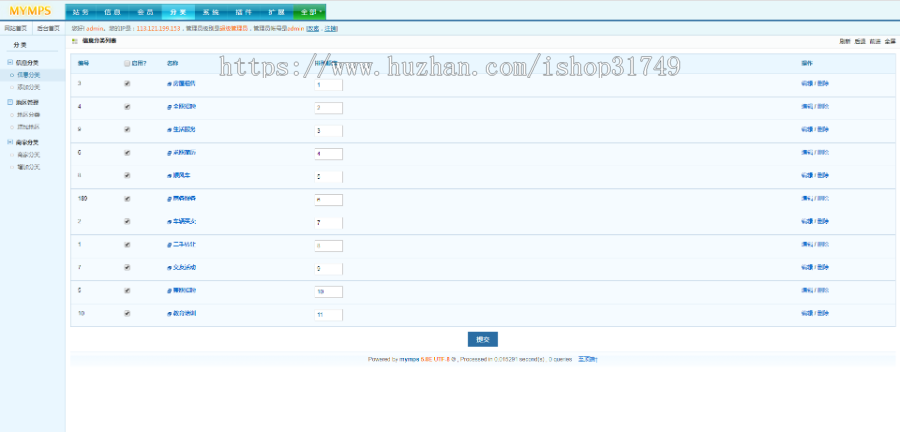Click the list icon beside page title
Screen dimensions: 900x432
click(75, 41)
